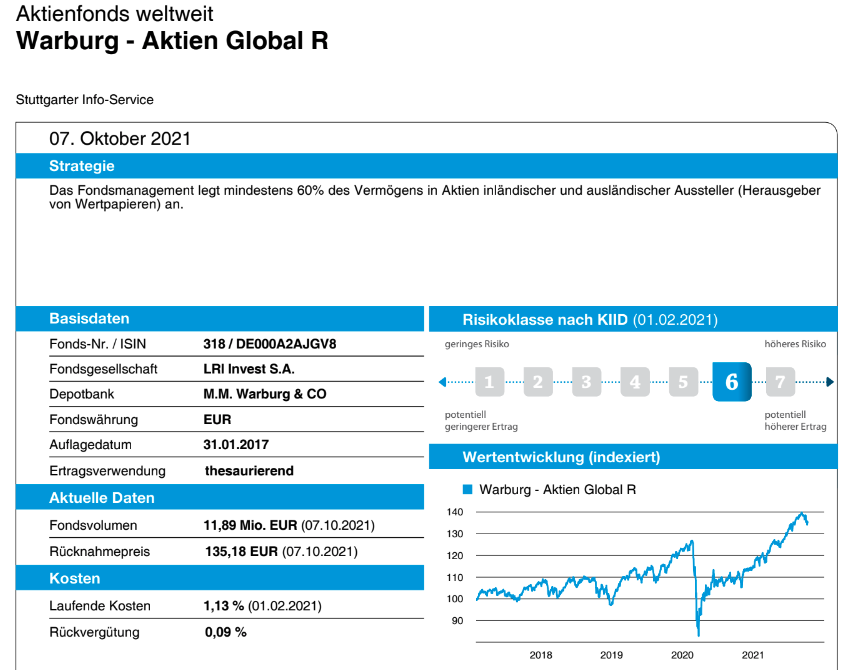Click the 110 y-axis label on chart
Viewport: 851px width, 670px height.
pos(455,577)
